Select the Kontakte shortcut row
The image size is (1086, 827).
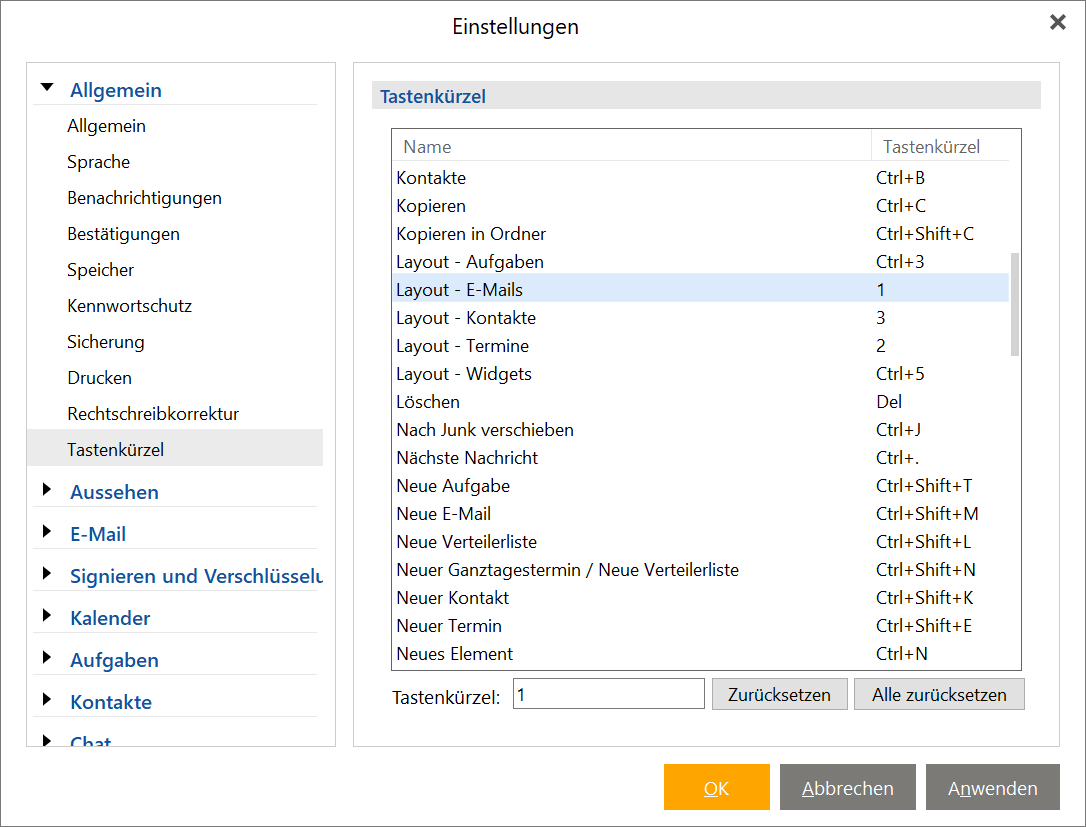click(x=701, y=178)
